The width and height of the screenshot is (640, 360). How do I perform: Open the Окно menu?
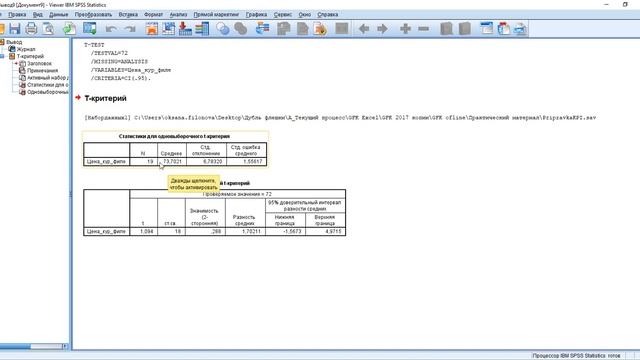304,14
